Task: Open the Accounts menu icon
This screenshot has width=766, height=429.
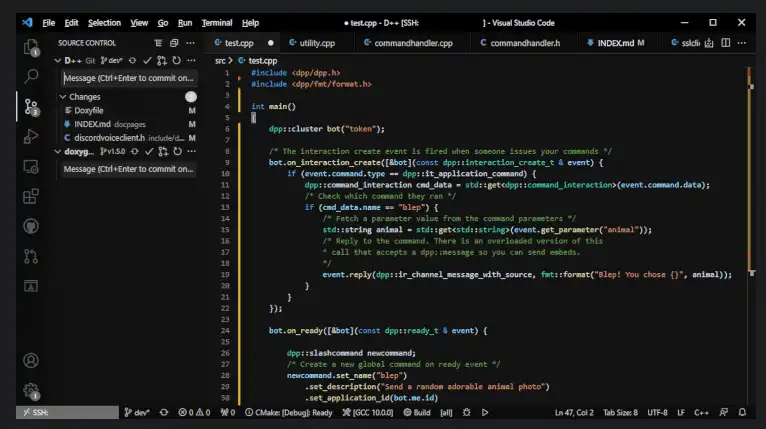Action: (31, 361)
